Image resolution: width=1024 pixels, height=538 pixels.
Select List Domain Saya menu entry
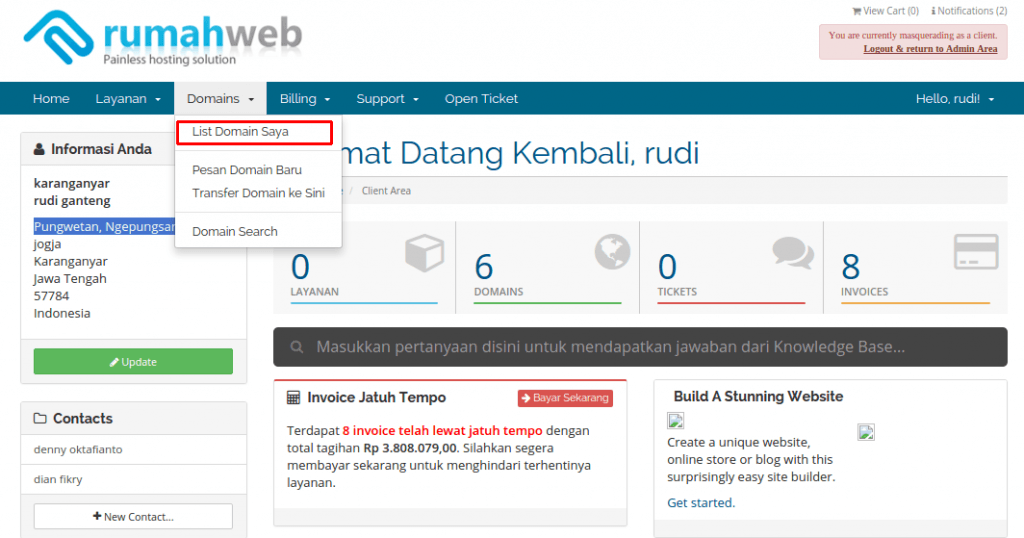point(255,132)
